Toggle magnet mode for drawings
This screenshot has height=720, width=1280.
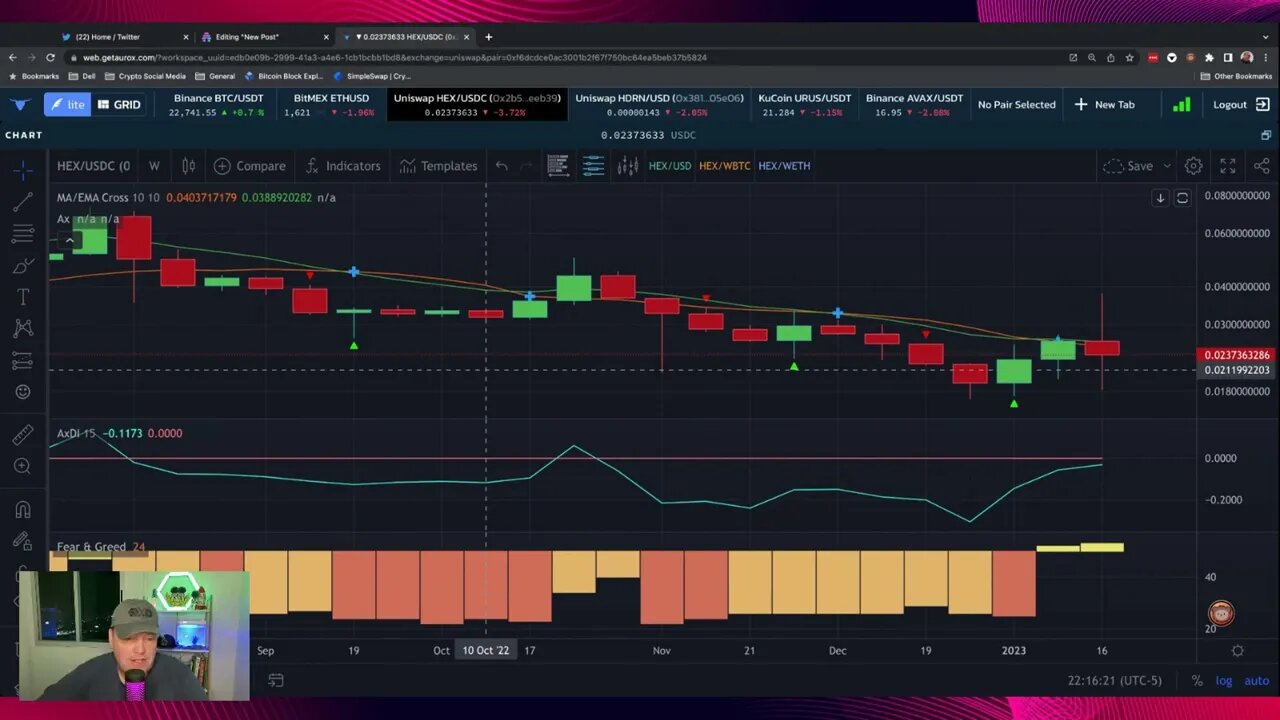coord(22,510)
